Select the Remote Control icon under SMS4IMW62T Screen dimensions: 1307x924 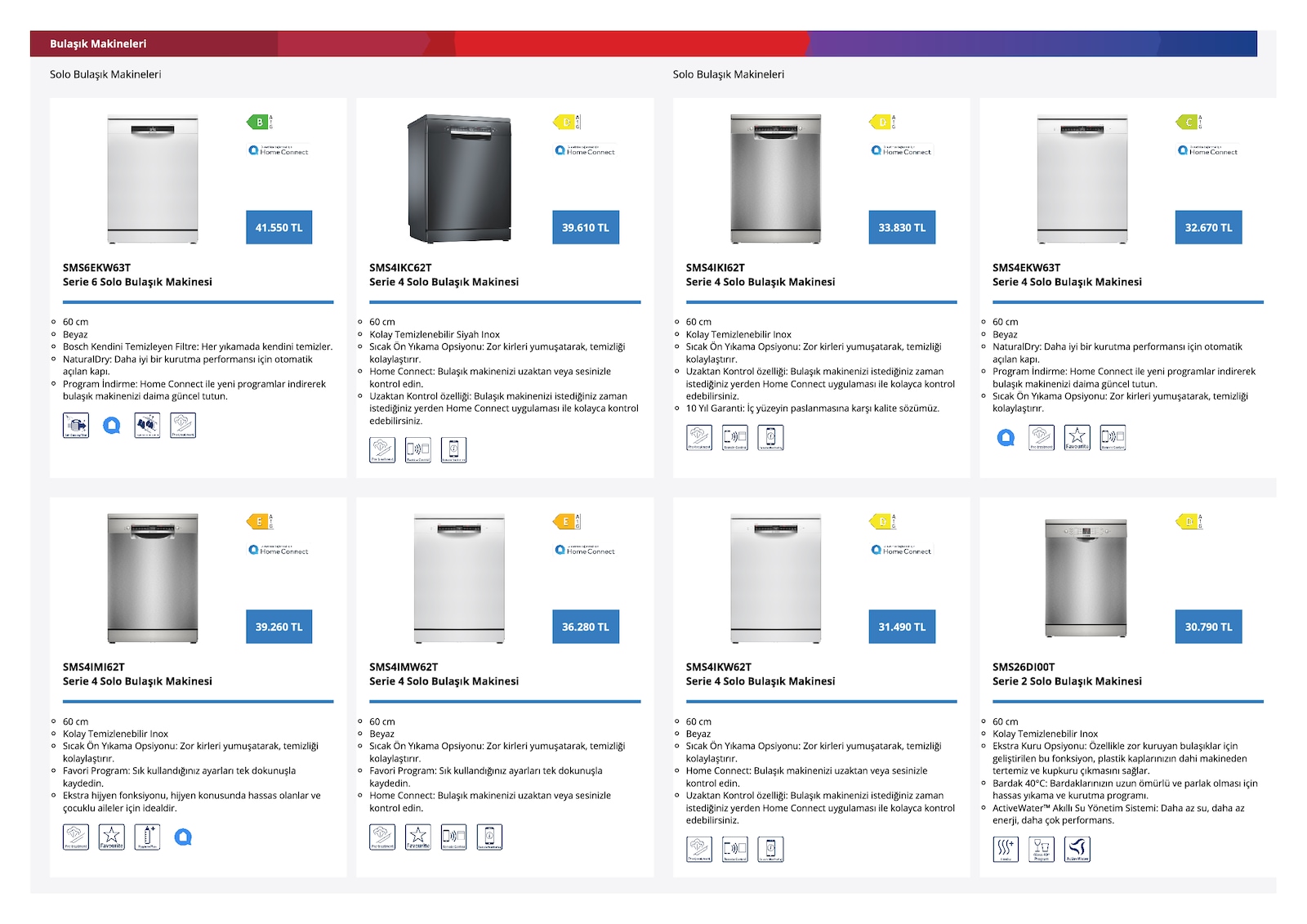453,837
